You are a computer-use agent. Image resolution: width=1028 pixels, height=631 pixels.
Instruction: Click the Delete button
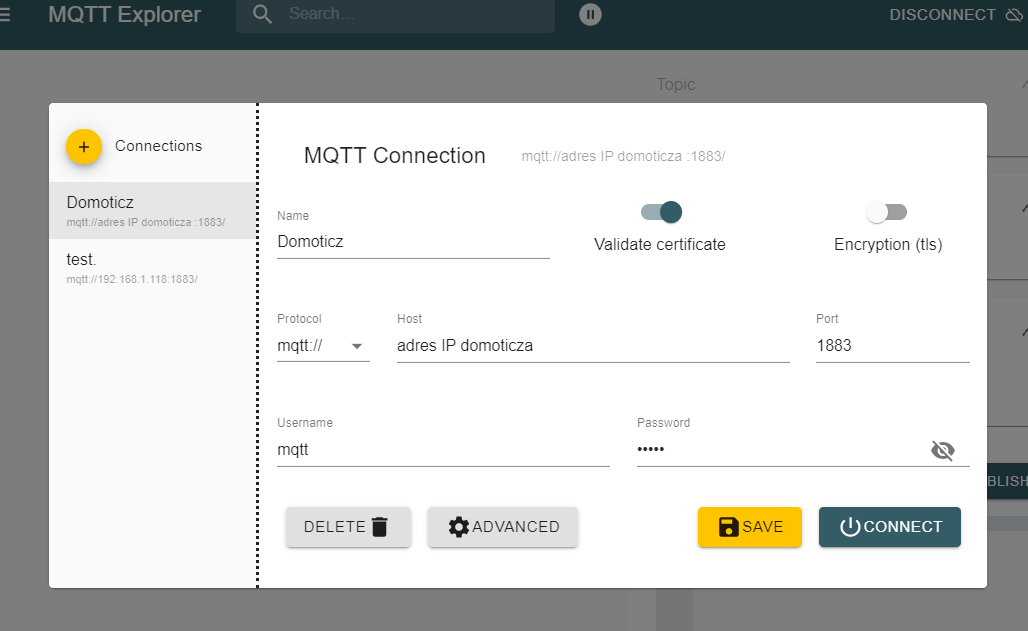(348, 527)
